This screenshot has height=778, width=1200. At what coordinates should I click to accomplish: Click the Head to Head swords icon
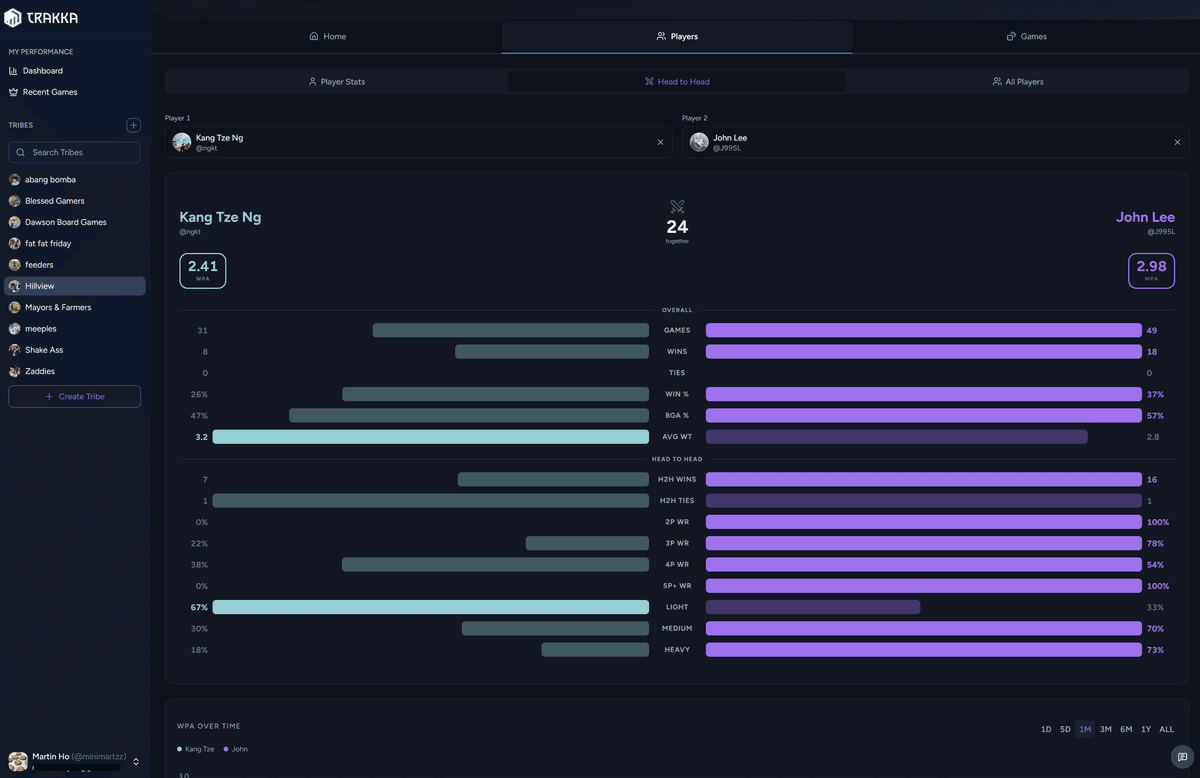[x=649, y=81]
